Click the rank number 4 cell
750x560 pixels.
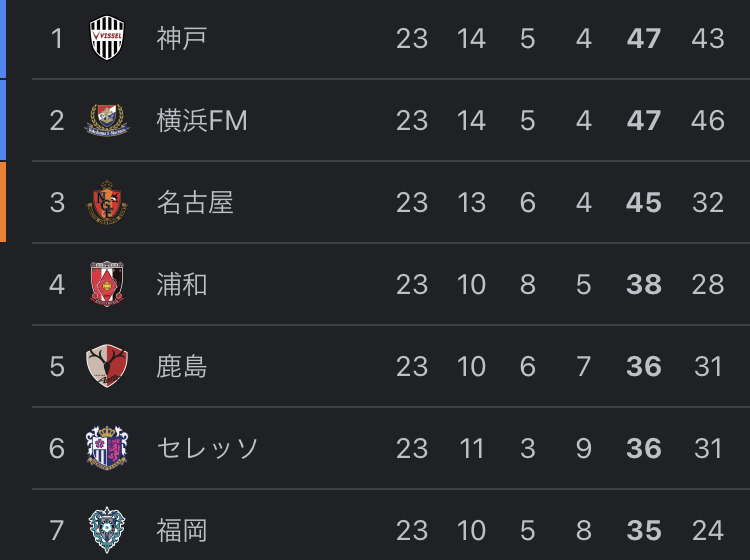[x=57, y=285]
